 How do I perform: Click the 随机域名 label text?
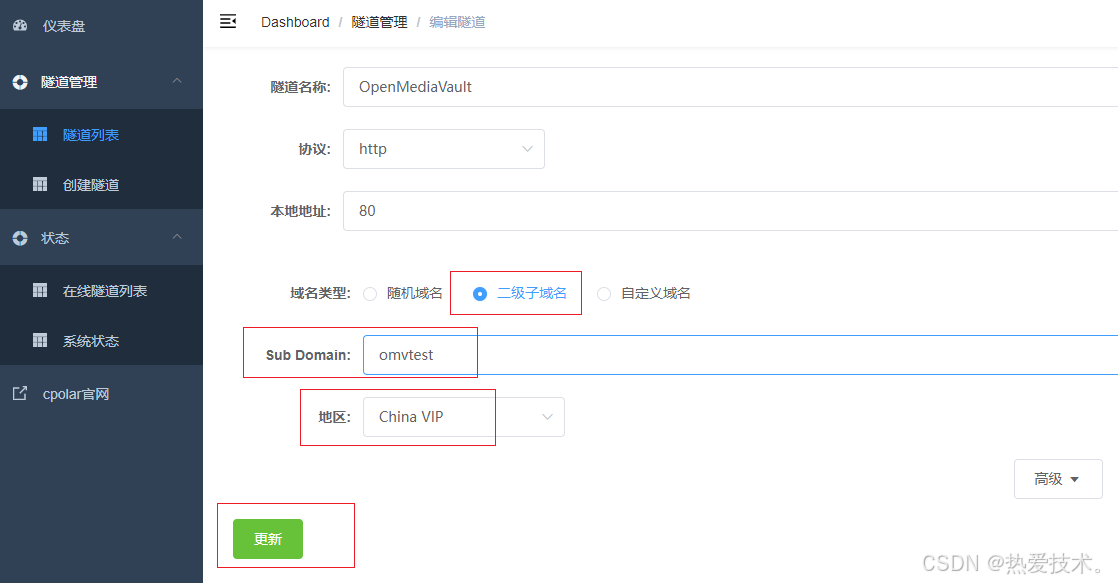tap(415, 293)
